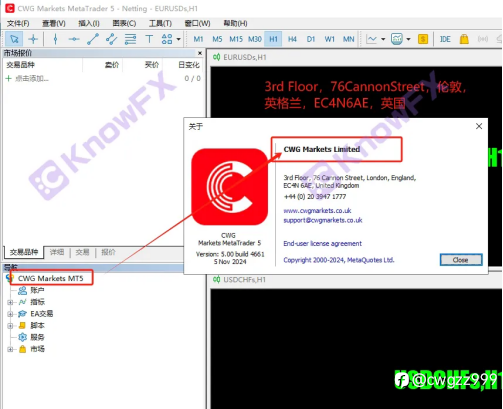Click the 市场 bag icon in navigator
Screen dimensions: 503x409
(x=22, y=349)
